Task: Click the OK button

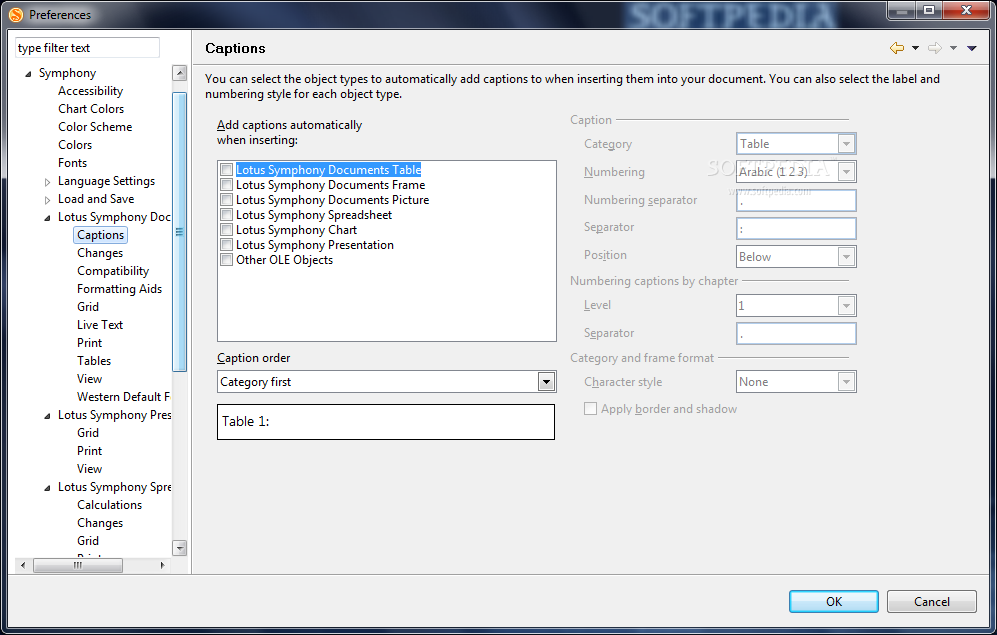Action: coord(834,601)
